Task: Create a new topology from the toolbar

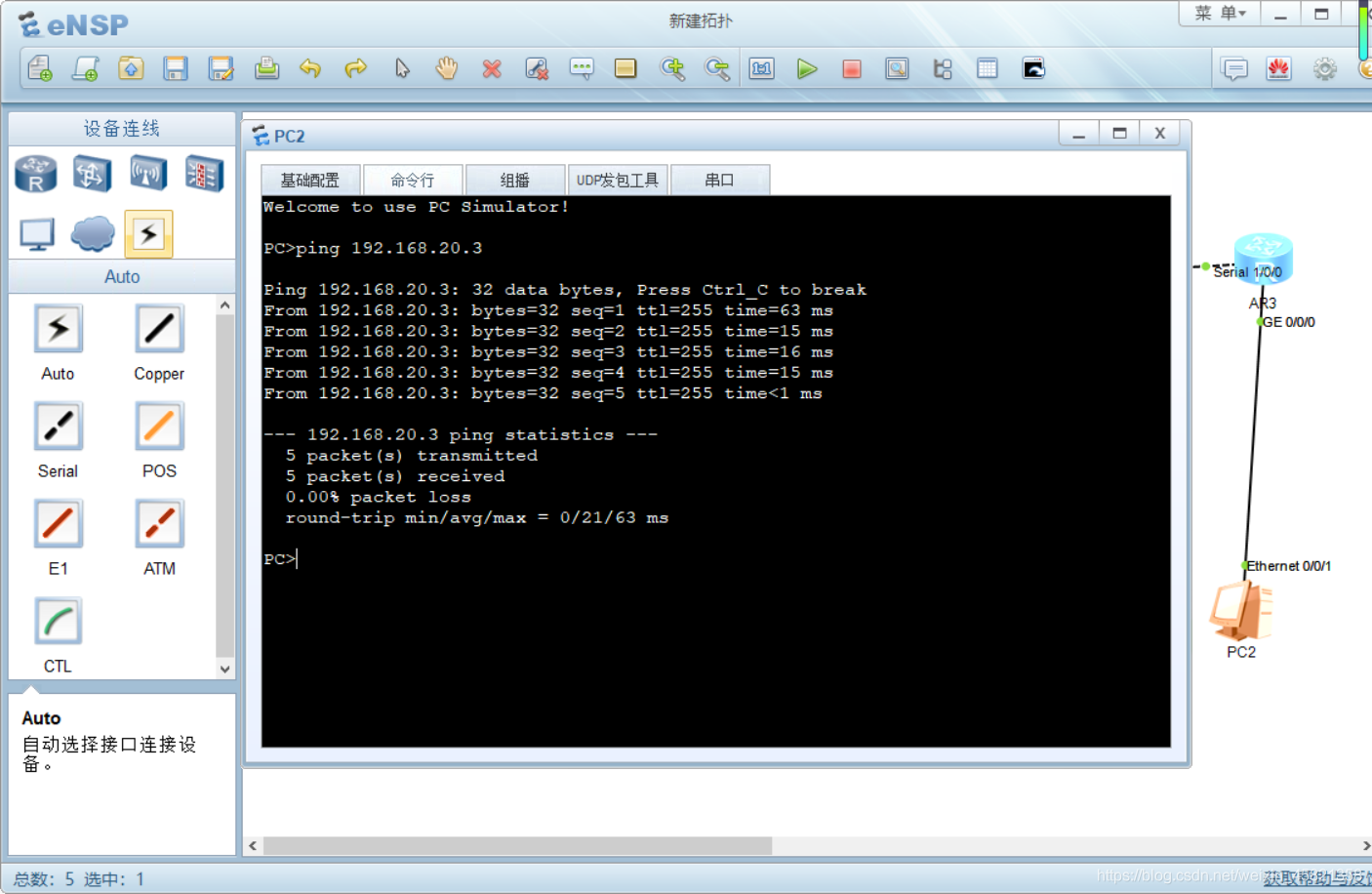Action: coord(40,68)
